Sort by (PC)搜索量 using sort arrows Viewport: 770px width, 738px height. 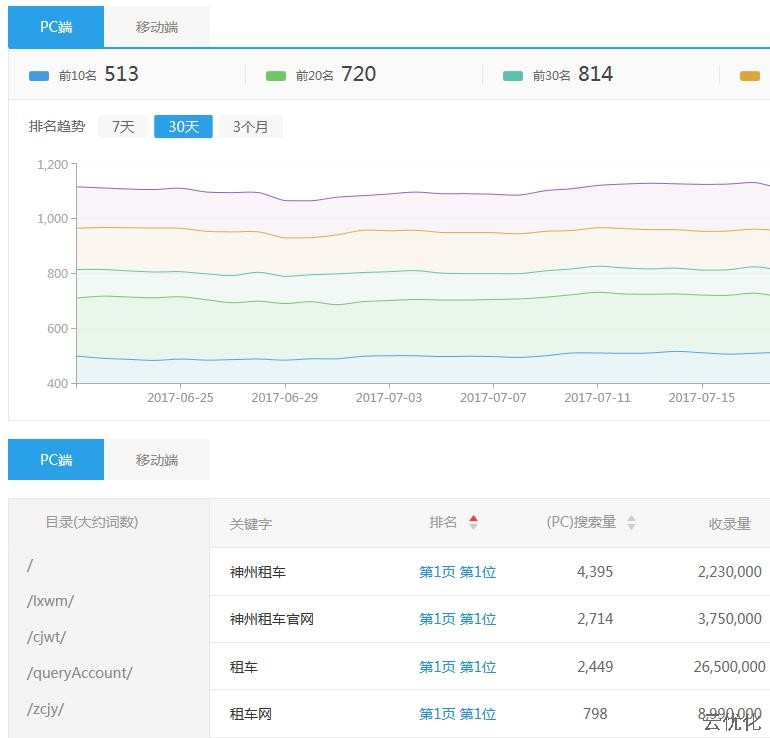click(631, 522)
